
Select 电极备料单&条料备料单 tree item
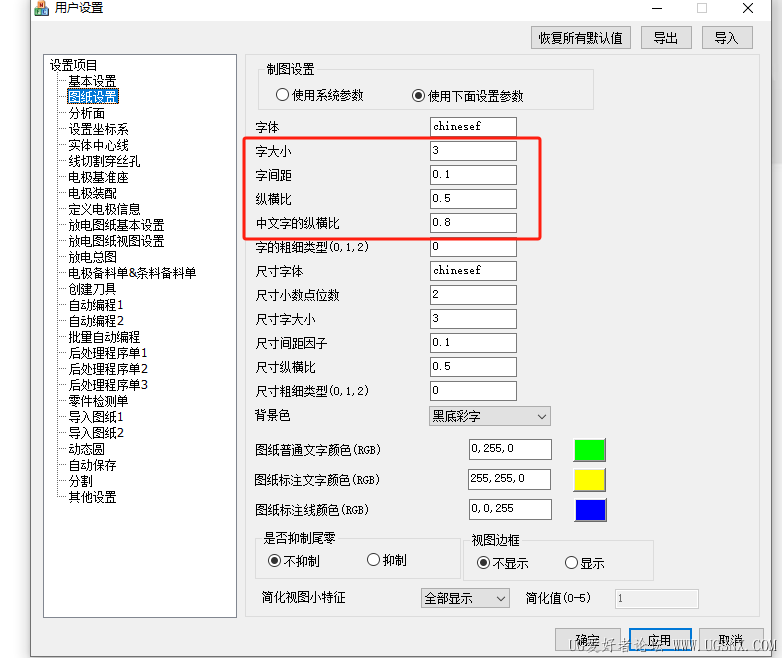coord(132,273)
